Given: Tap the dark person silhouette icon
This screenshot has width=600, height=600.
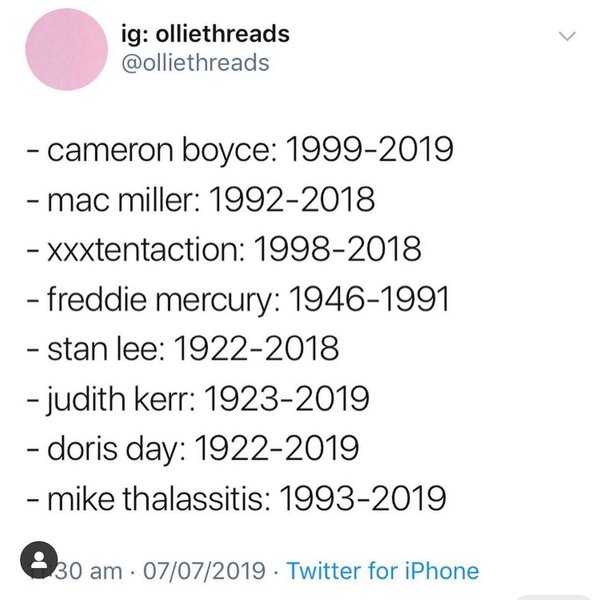Looking at the screenshot, I should 40,559.
